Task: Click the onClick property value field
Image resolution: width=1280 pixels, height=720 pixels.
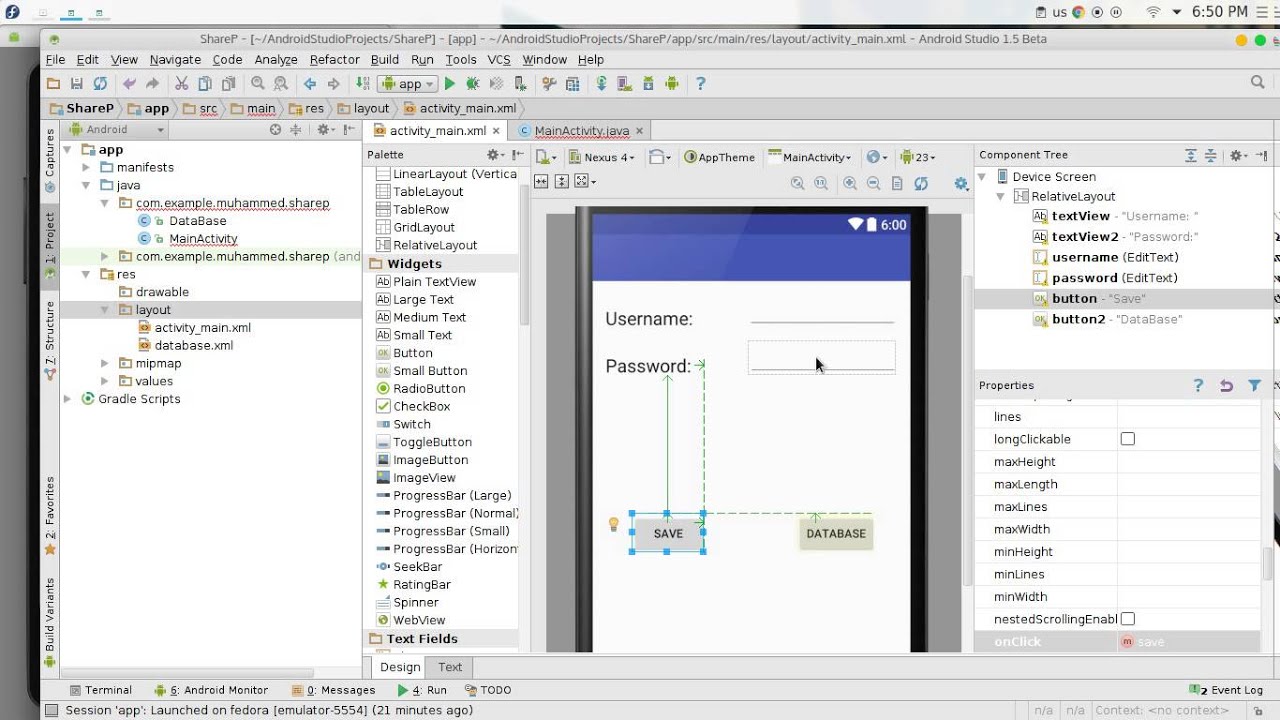Action: click(1188, 642)
